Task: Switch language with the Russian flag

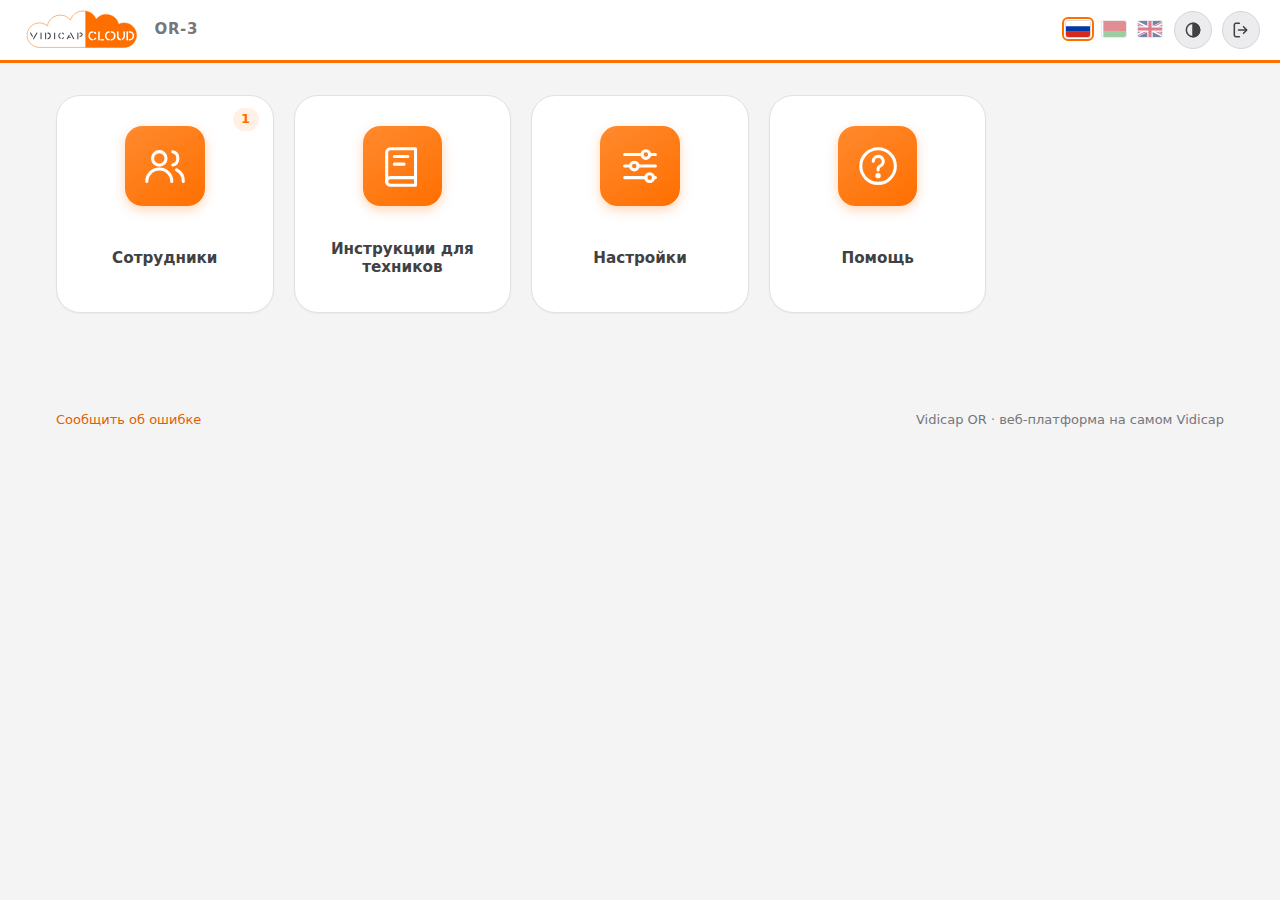Action: click(x=1078, y=29)
